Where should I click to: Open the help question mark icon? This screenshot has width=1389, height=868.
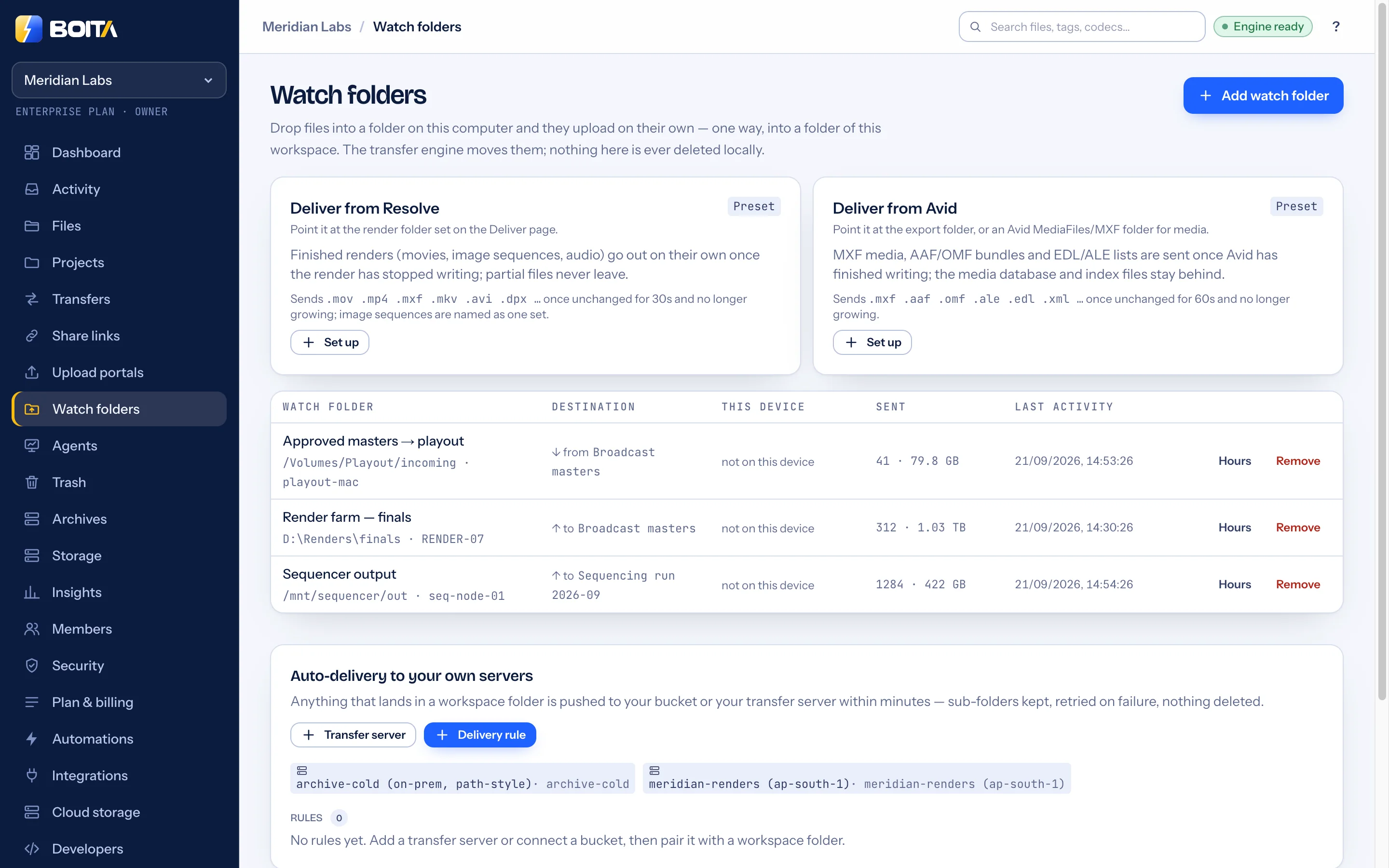click(x=1335, y=27)
